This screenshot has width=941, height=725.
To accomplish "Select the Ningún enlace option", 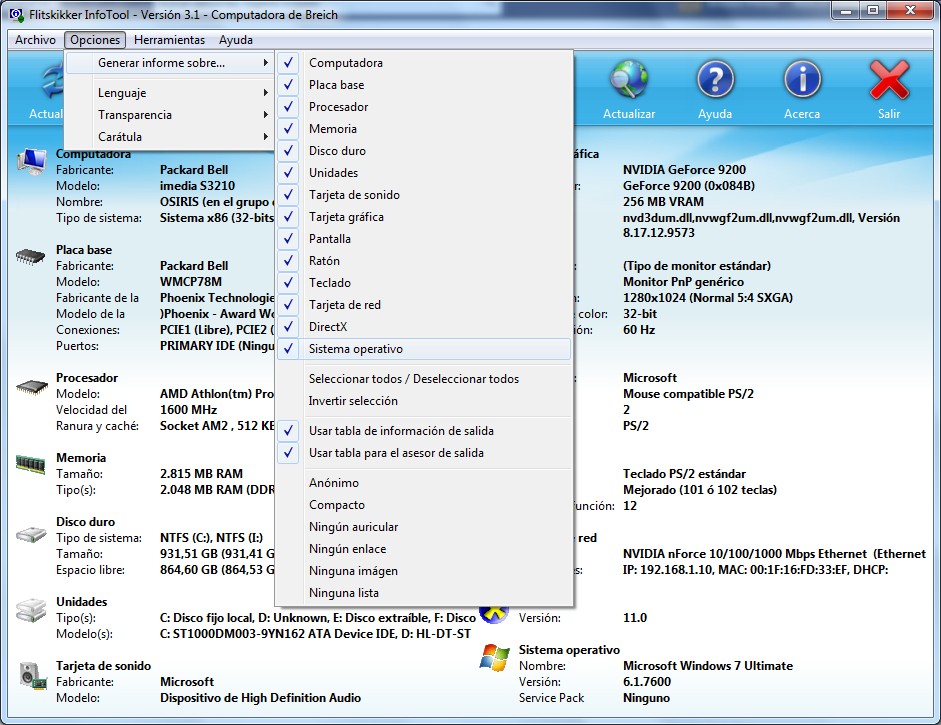I will [x=424, y=549].
